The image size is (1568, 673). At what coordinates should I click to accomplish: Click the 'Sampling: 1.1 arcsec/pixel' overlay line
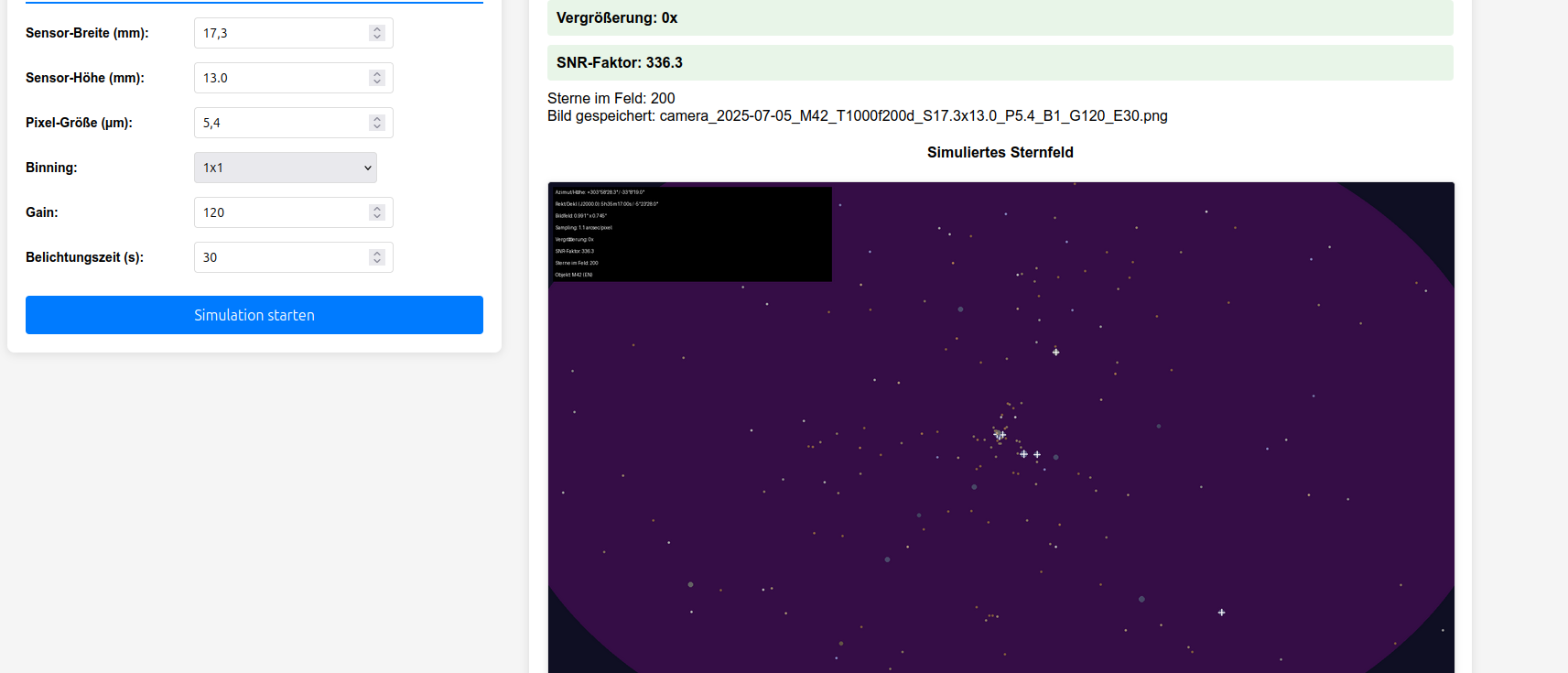tap(583, 228)
